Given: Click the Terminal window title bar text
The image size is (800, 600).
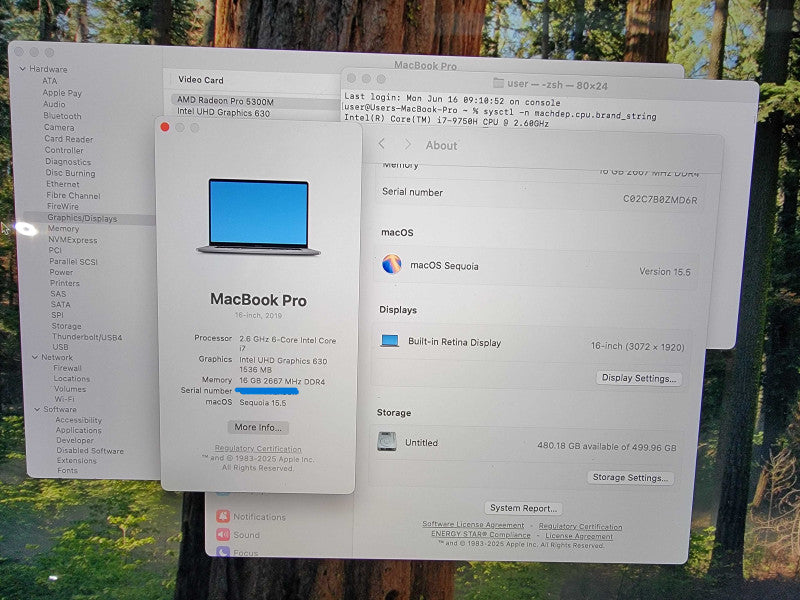Looking at the screenshot, I should click(x=558, y=85).
